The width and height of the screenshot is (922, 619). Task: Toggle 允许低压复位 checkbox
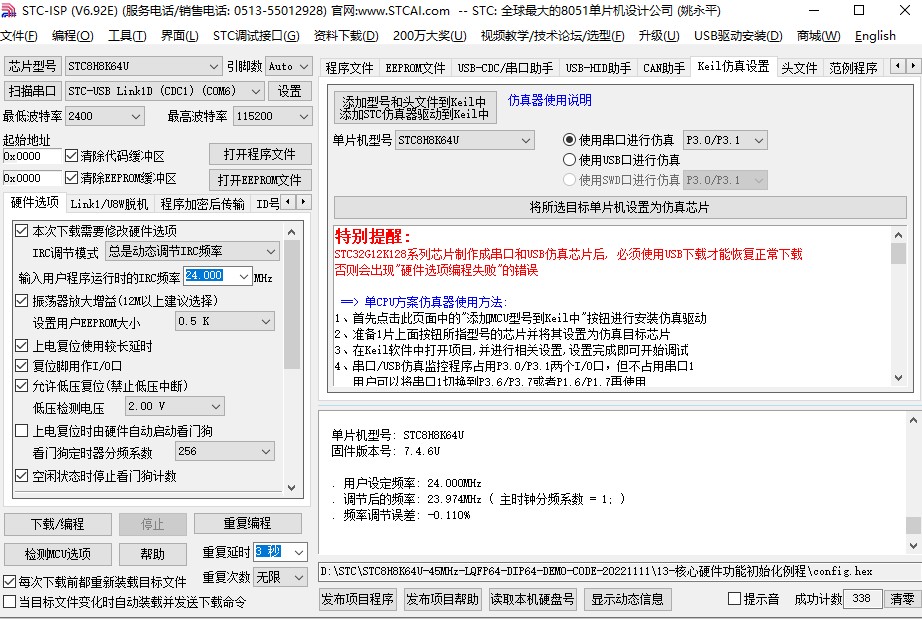click(22, 386)
